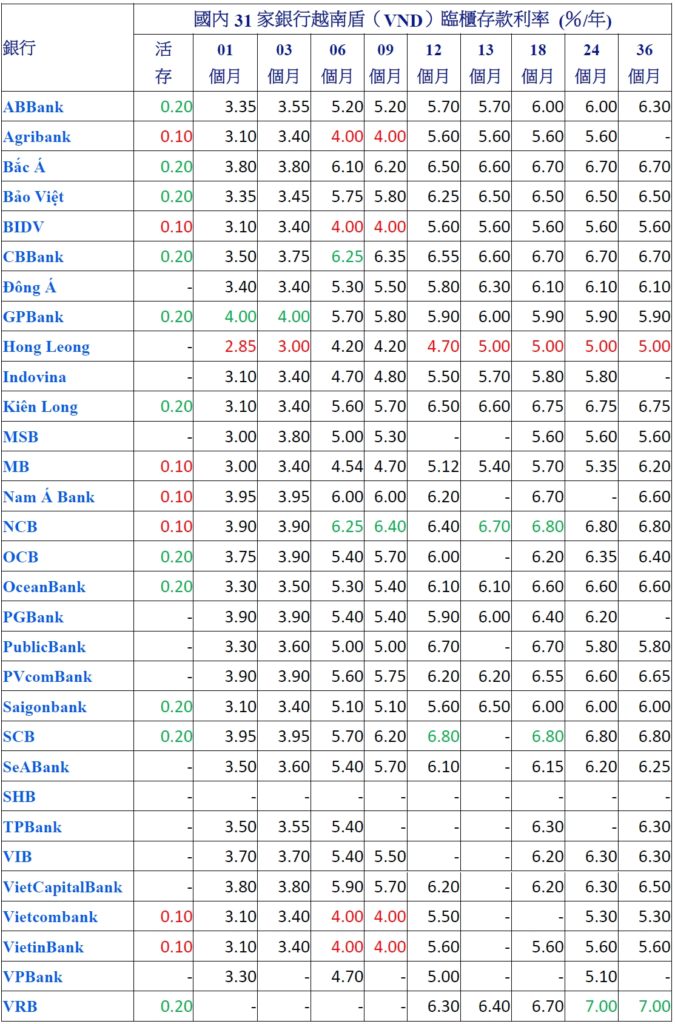Select MB's 4.54 six-month rate
Screen dimensions: 675x1024
pos(336,467)
